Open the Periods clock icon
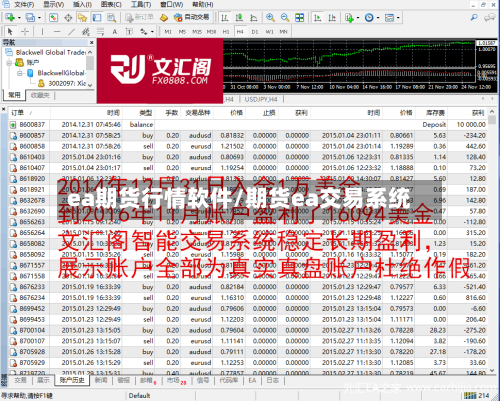This screenshot has width=500, height=401. [x=369, y=17]
